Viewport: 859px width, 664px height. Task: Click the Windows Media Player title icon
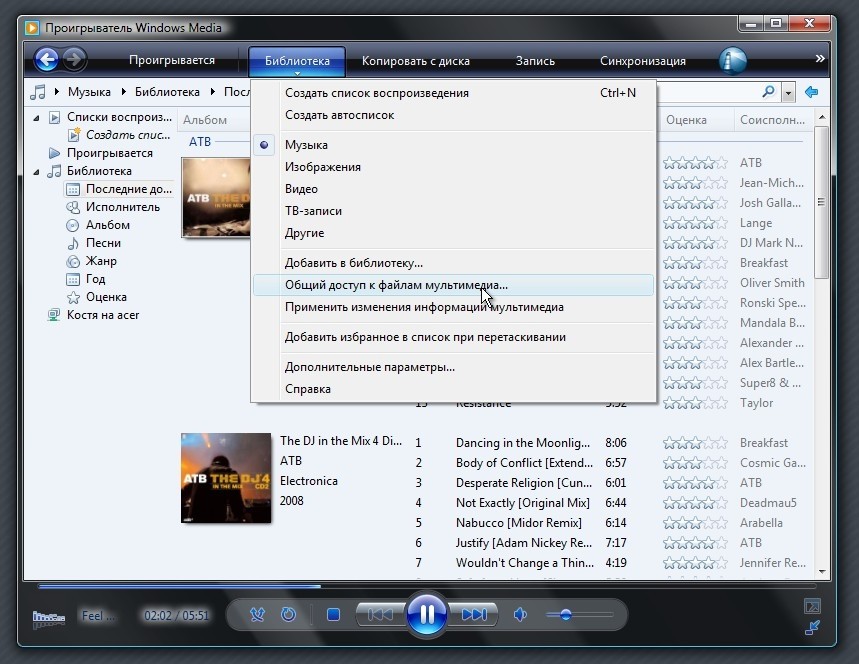tap(32, 27)
